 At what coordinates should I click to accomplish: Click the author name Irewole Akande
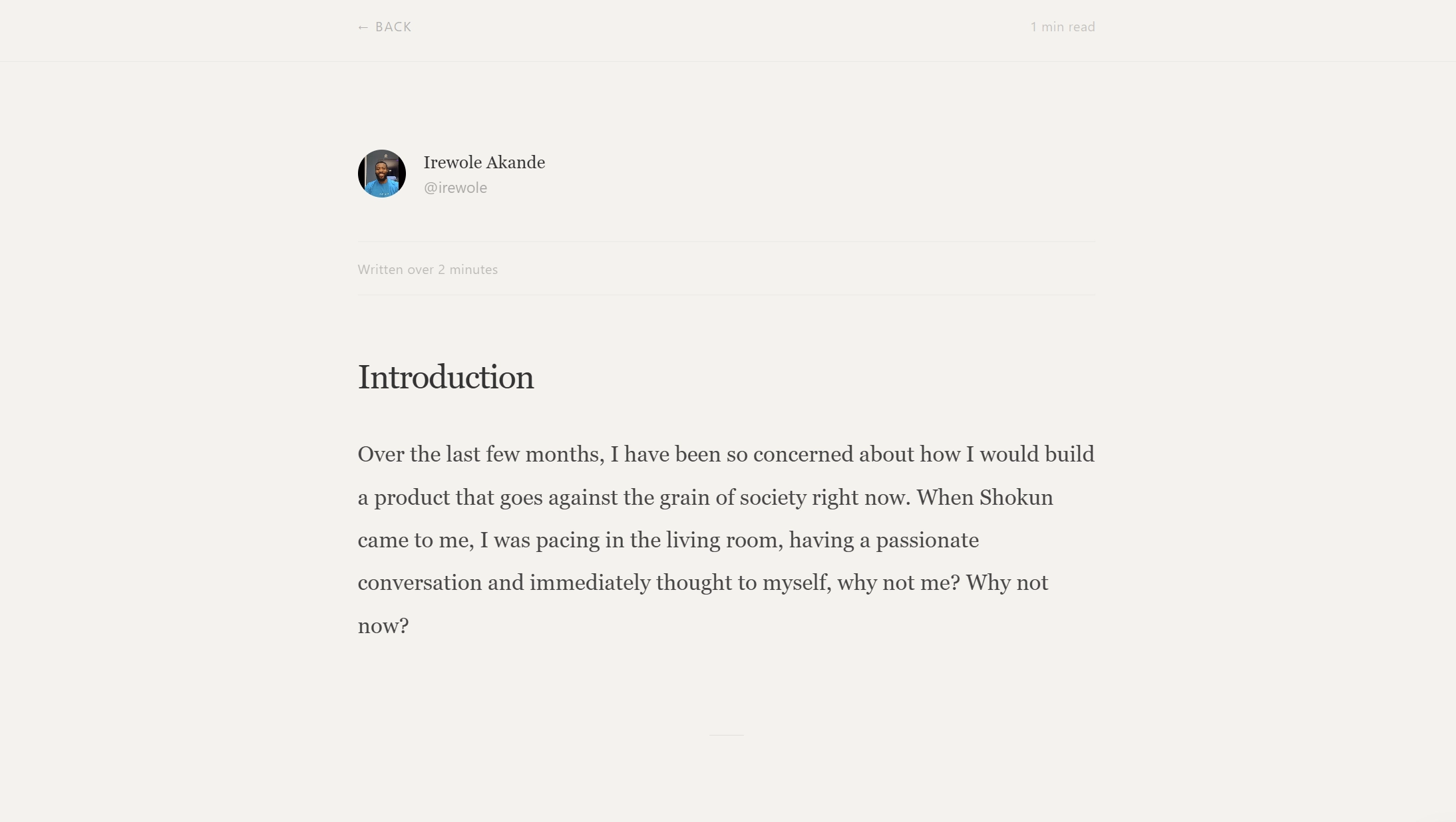pos(484,162)
